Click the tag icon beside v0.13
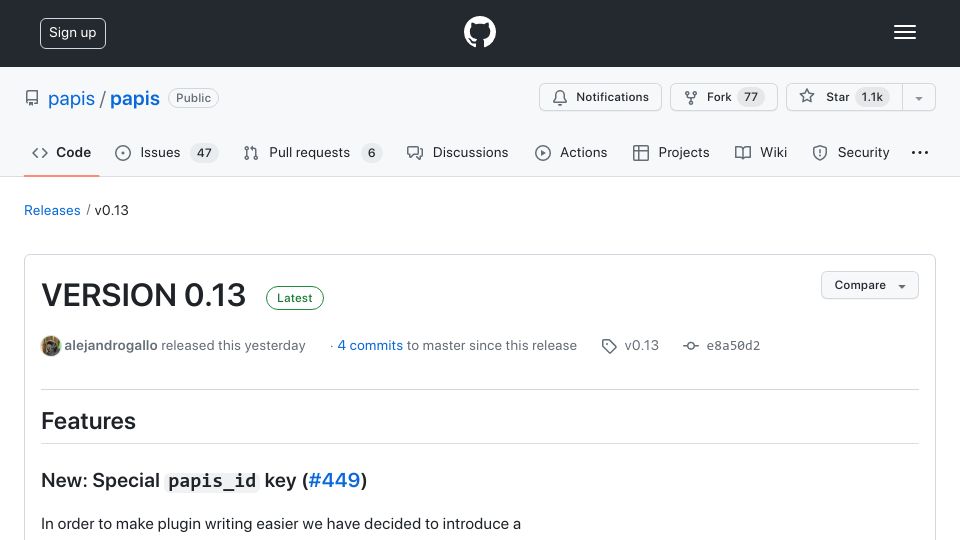The image size is (960, 540). click(609, 346)
